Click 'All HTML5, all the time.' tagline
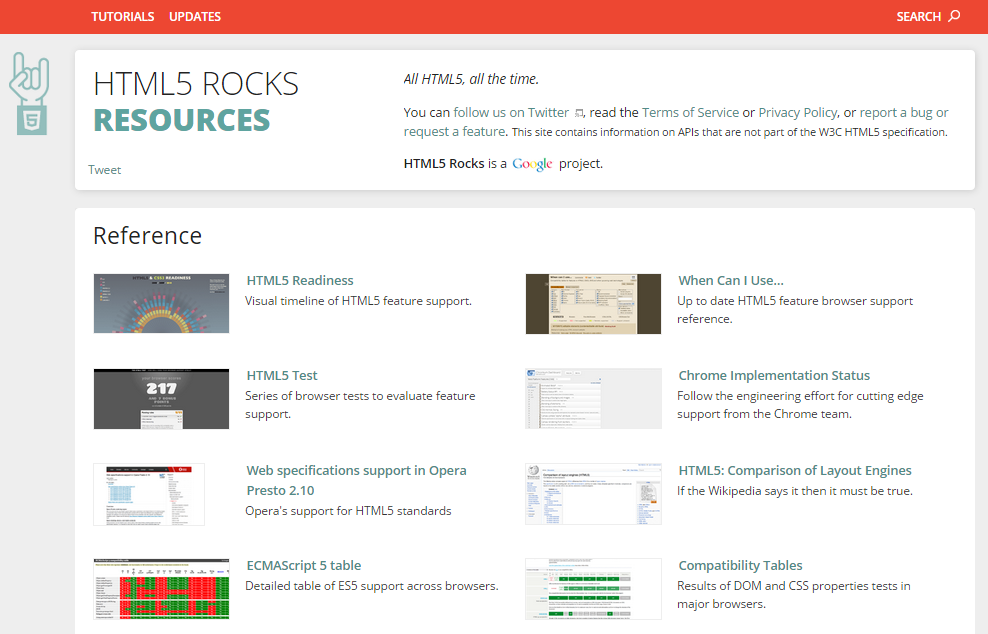This screenshot has height=634, width=988. click(471, 79)
